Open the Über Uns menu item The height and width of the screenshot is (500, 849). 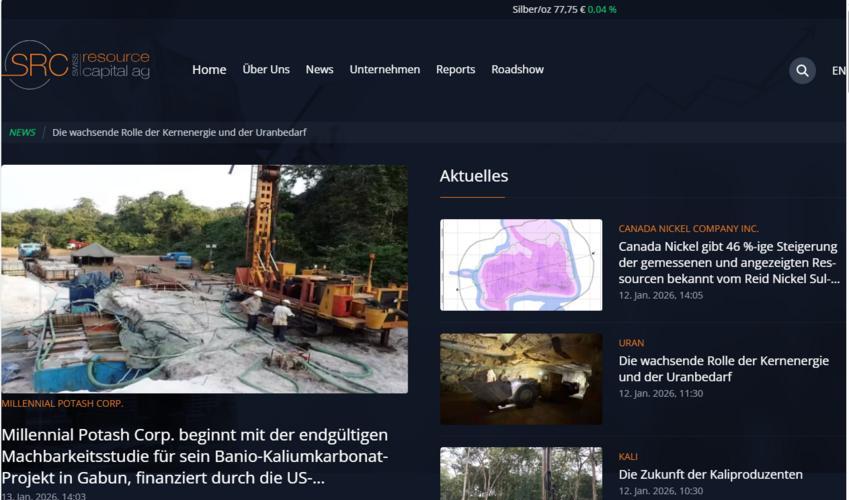tap(266, 69)
